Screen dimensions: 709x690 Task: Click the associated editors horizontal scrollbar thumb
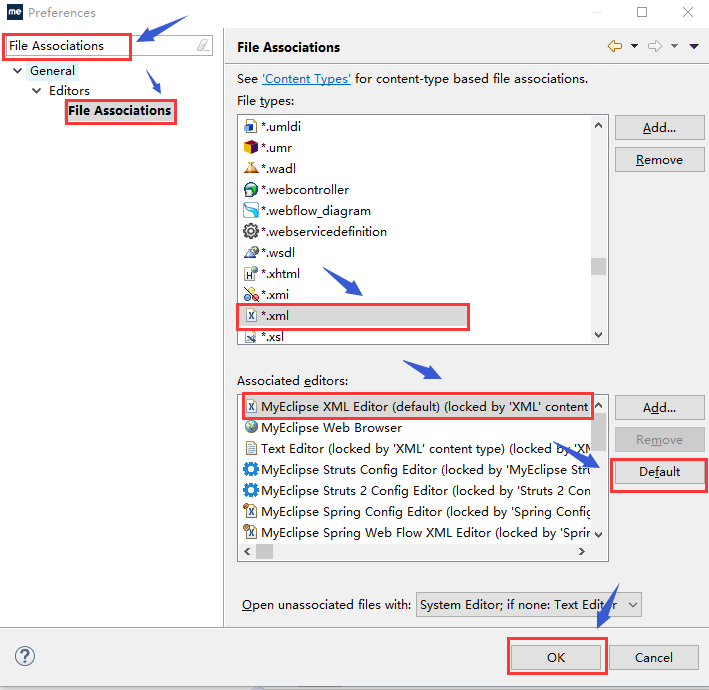point(265,551)
